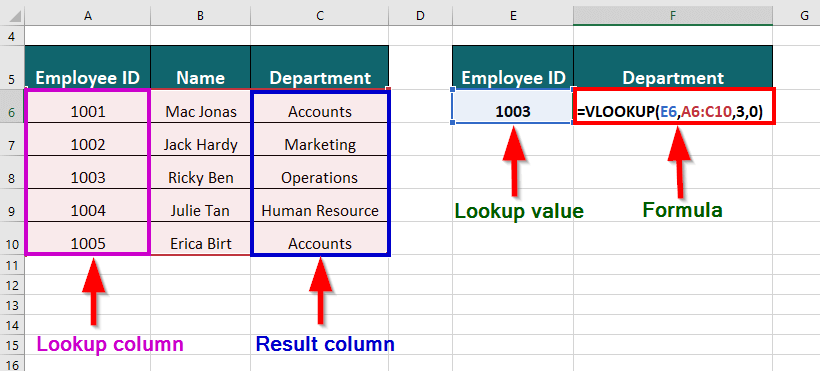Click Employee ID header in column A
The image size is (820, 371).
(88, 68)
